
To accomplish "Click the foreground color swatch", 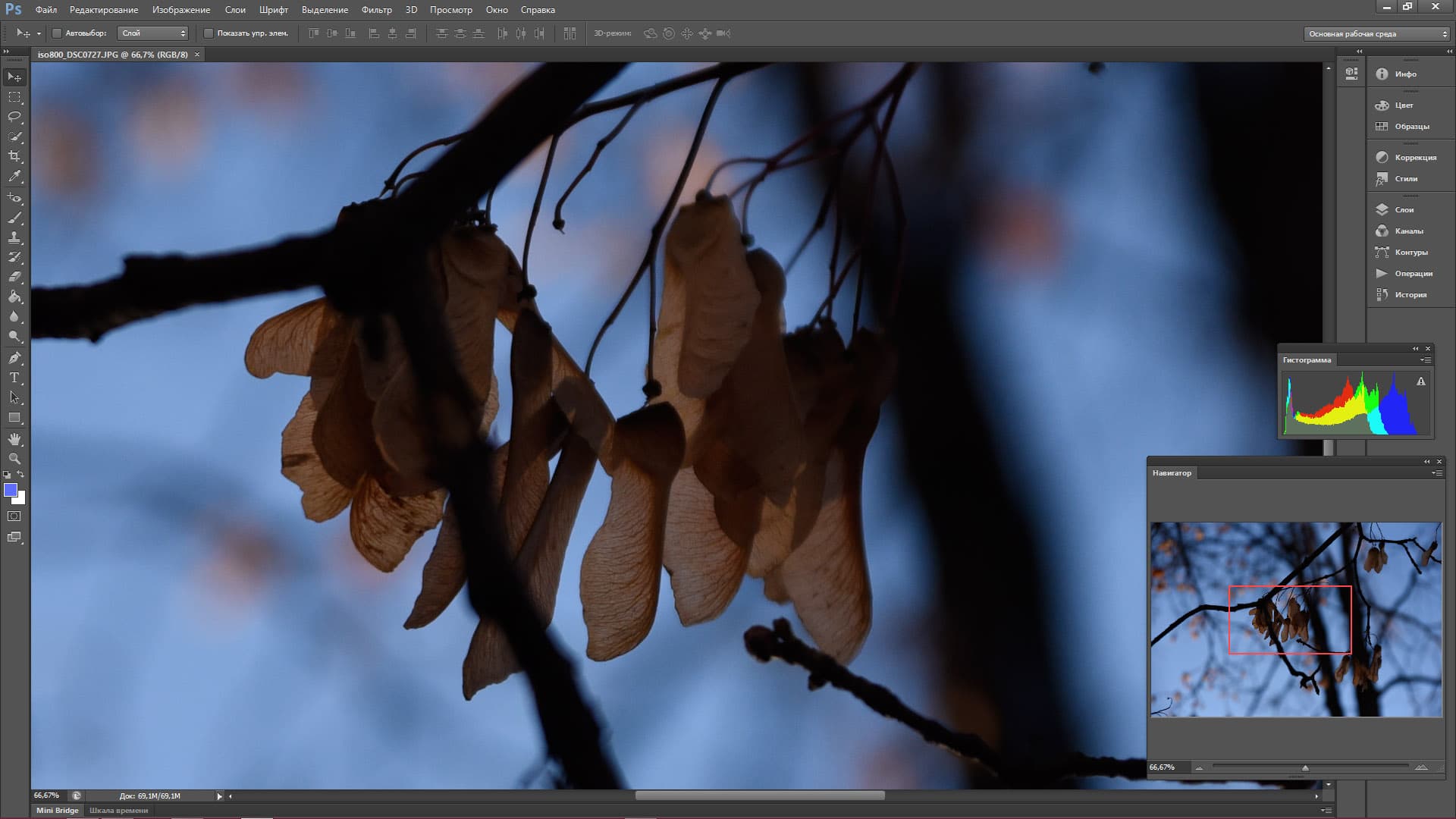I will 11,490.
